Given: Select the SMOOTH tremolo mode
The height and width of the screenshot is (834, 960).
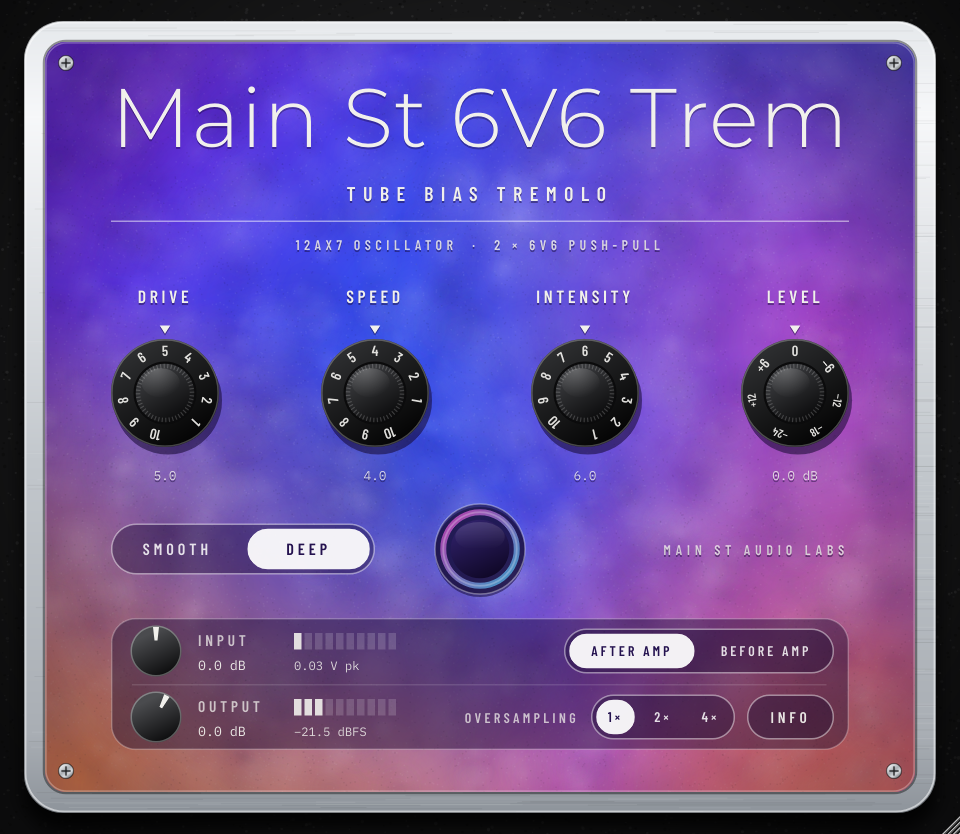Looking at the screenshot, I should tap(176, 549).
